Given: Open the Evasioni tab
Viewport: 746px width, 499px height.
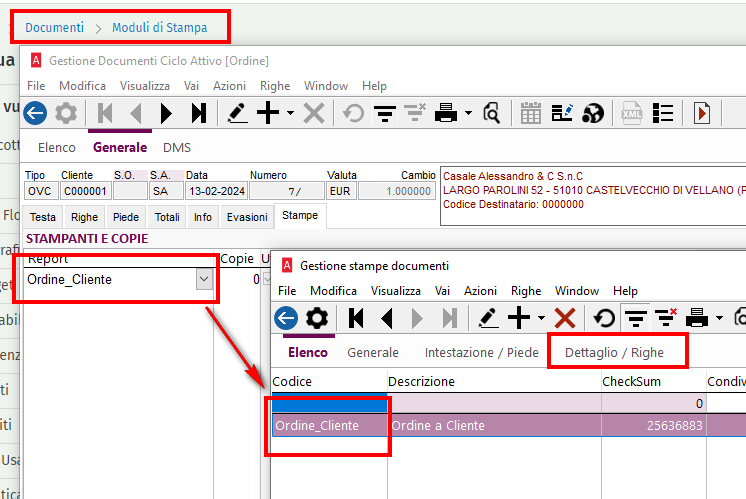Looking at the screenshot, I should (x=246, y=216).
